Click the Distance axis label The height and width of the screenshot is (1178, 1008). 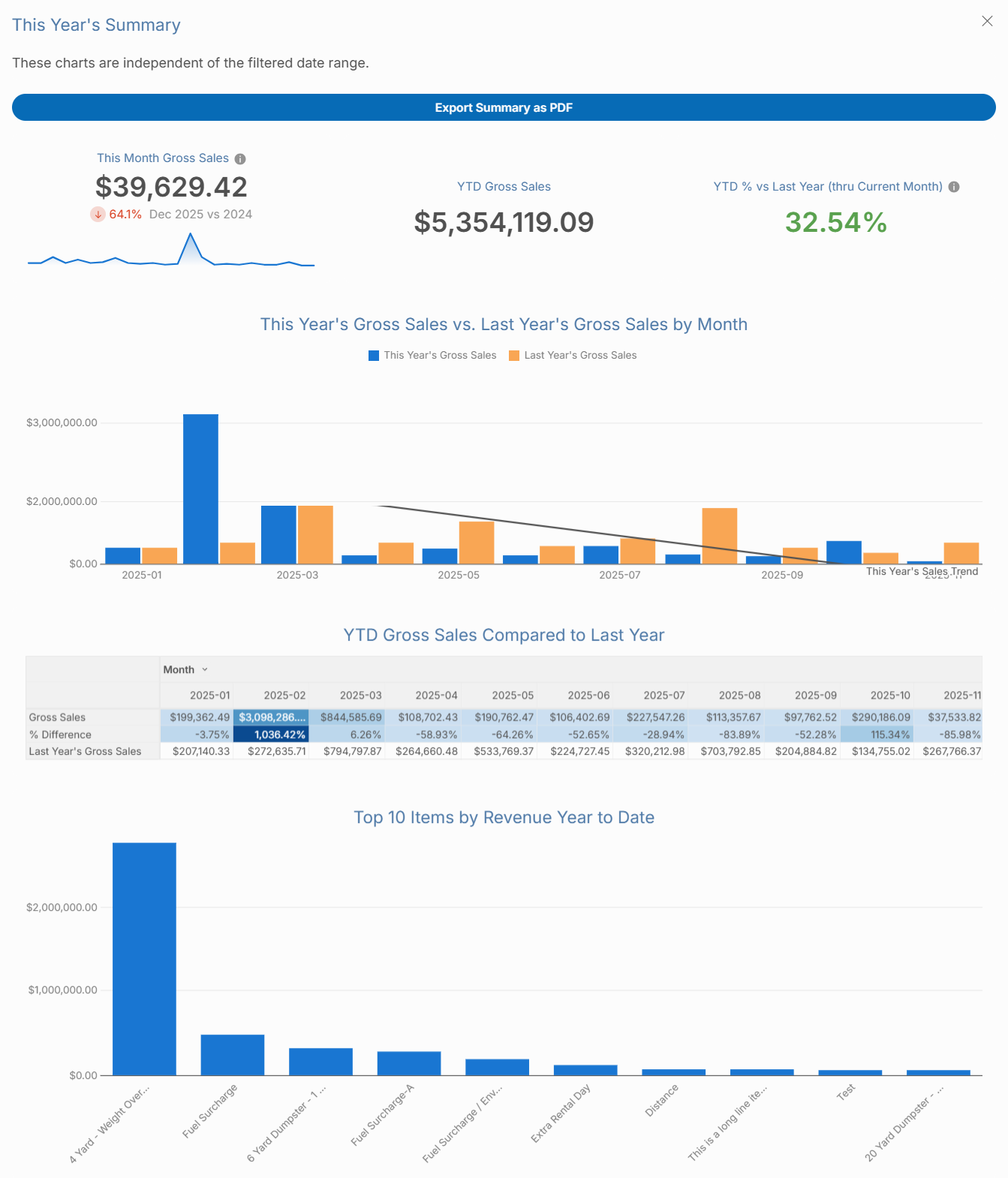pyautogui.click(x=661, y=1100)
